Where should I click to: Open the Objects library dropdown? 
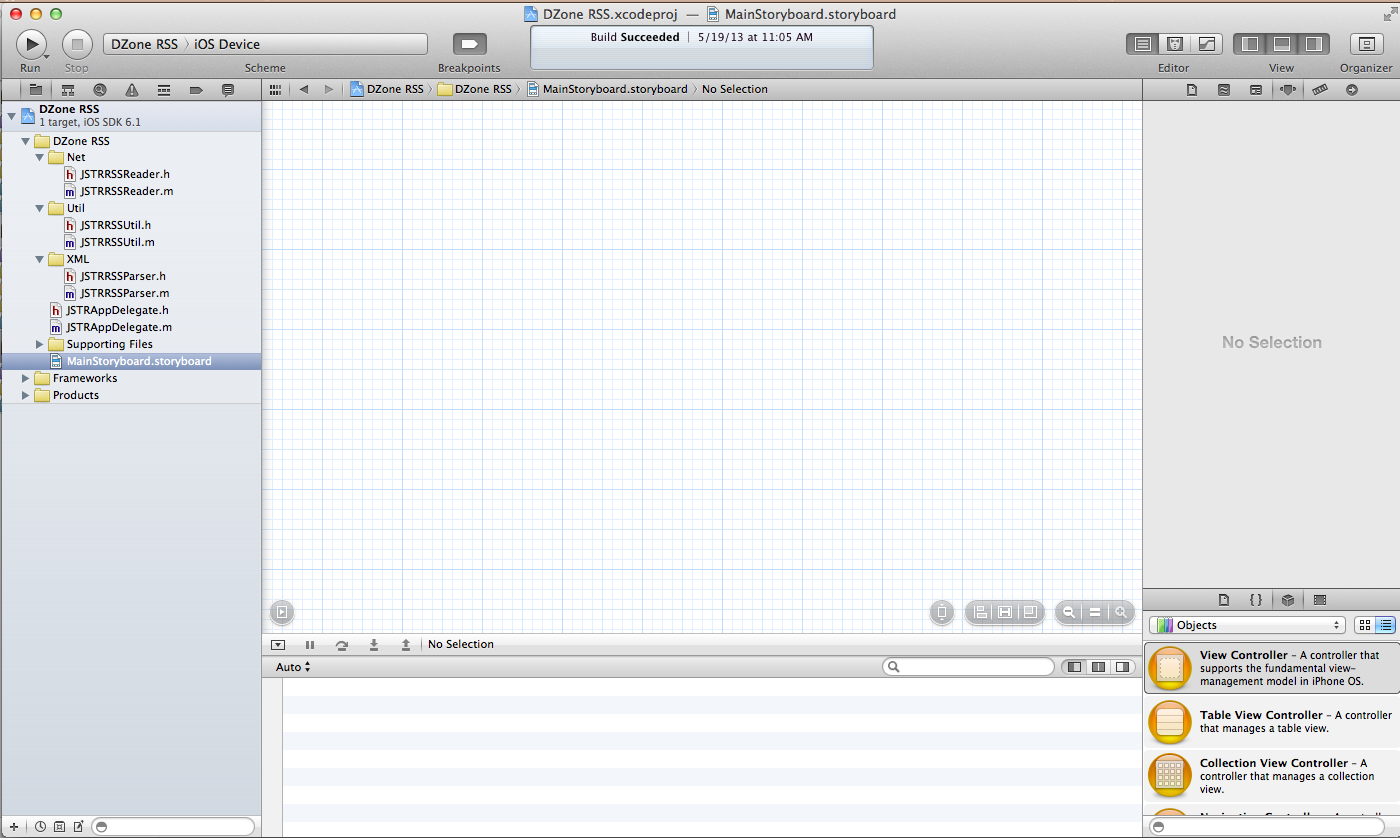point(1247,625)
